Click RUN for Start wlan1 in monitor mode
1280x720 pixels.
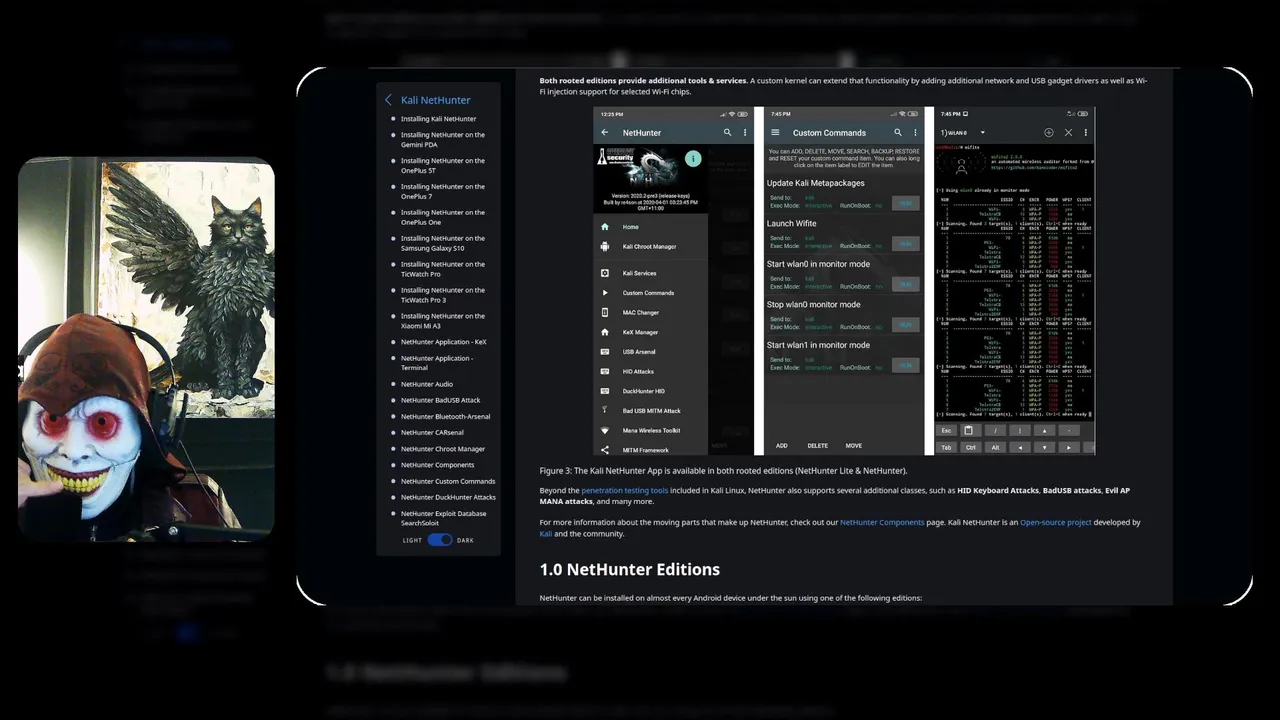[905, 365]
